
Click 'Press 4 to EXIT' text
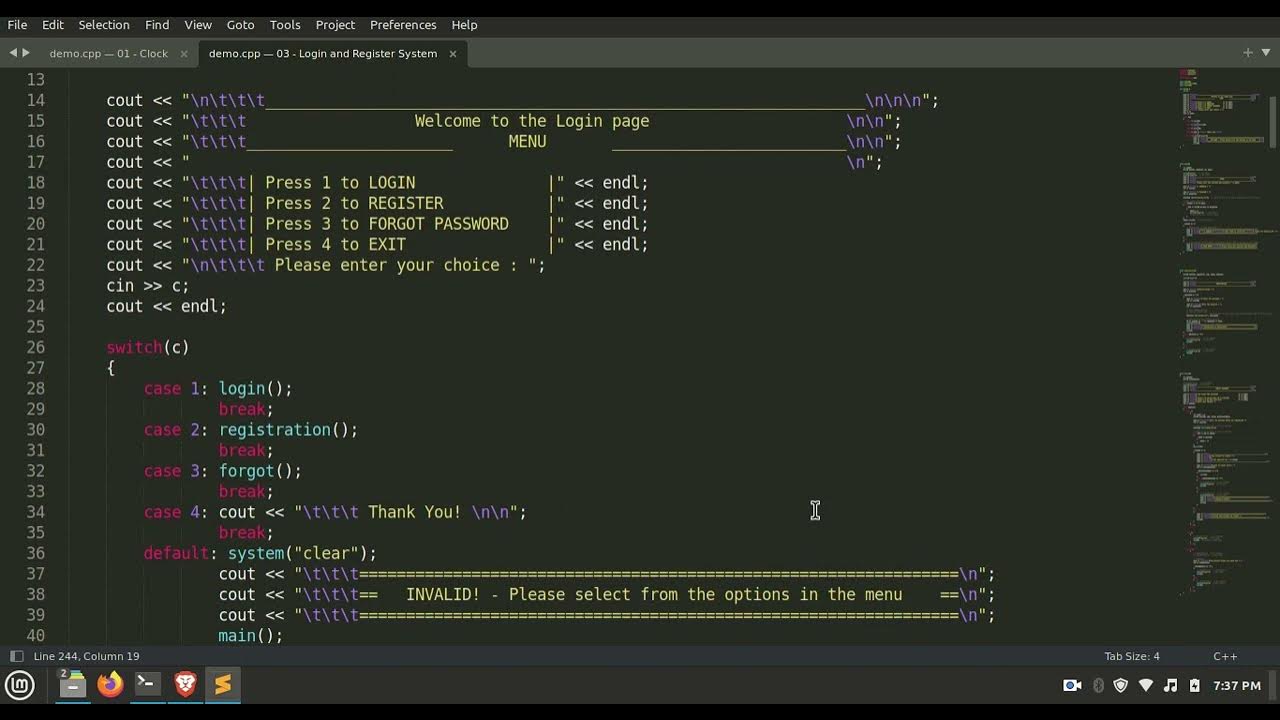coord(335,244)
